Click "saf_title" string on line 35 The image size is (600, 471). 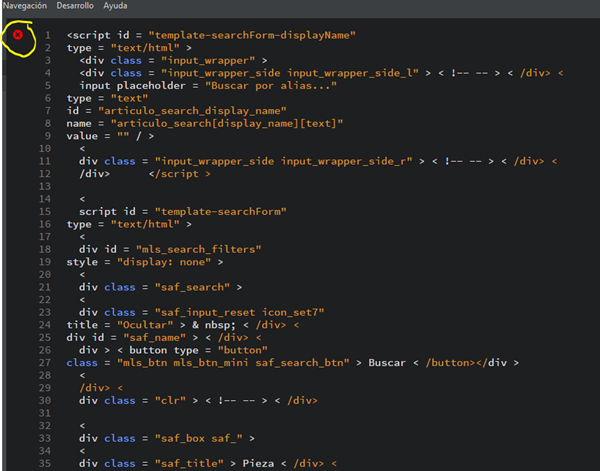[189, 464]
